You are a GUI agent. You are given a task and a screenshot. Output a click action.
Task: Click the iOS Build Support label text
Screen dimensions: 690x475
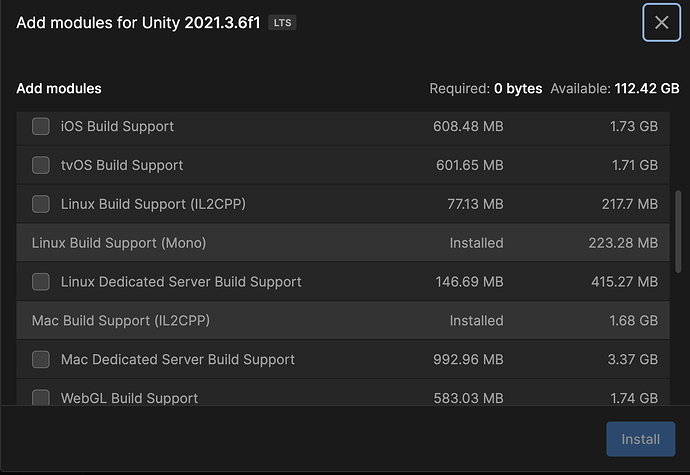coord(117,126)
